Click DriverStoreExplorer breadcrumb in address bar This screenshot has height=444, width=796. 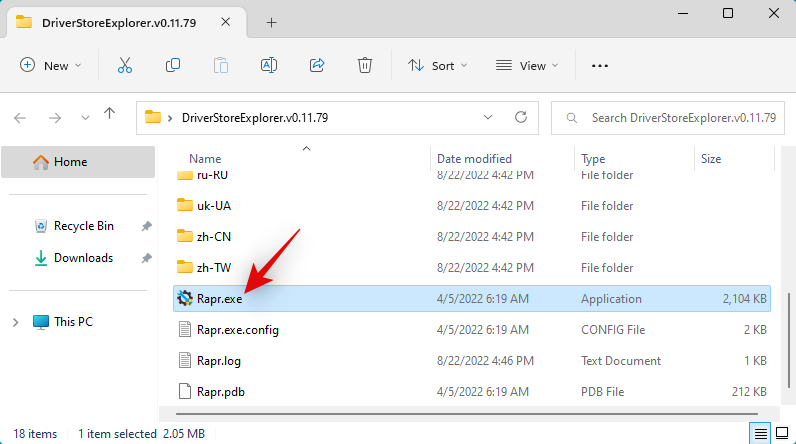click(x=255, y=118)
